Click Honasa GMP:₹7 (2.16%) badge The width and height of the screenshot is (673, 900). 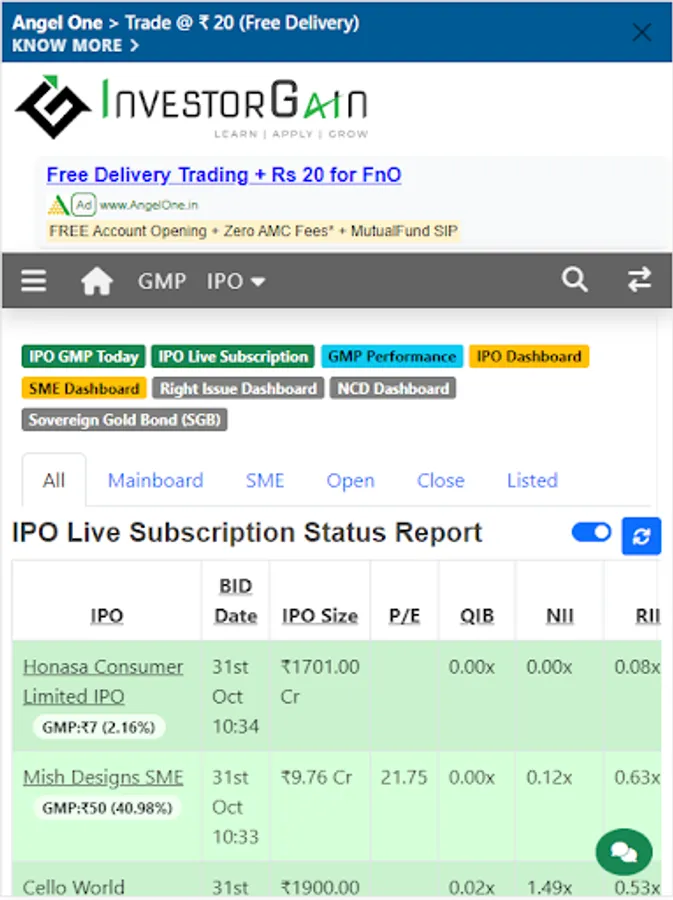(x=99, y=727)
